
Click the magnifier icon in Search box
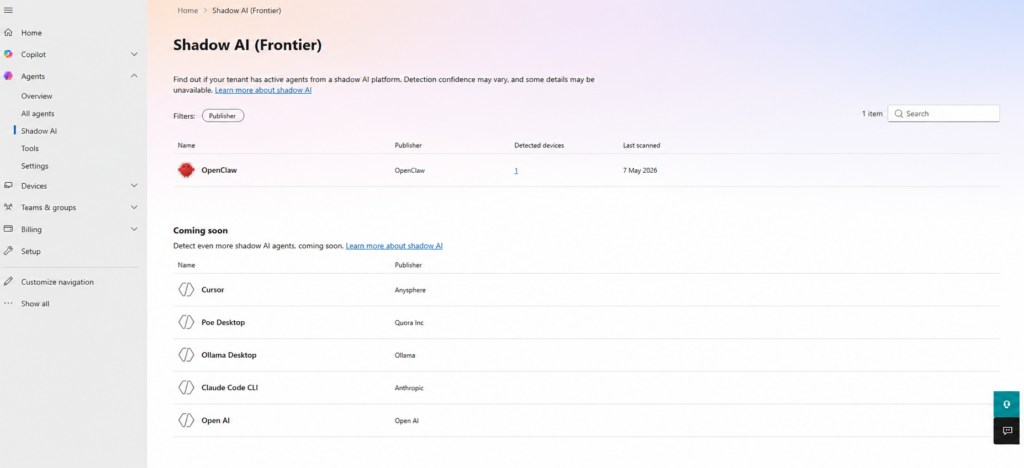pos(899,114)
